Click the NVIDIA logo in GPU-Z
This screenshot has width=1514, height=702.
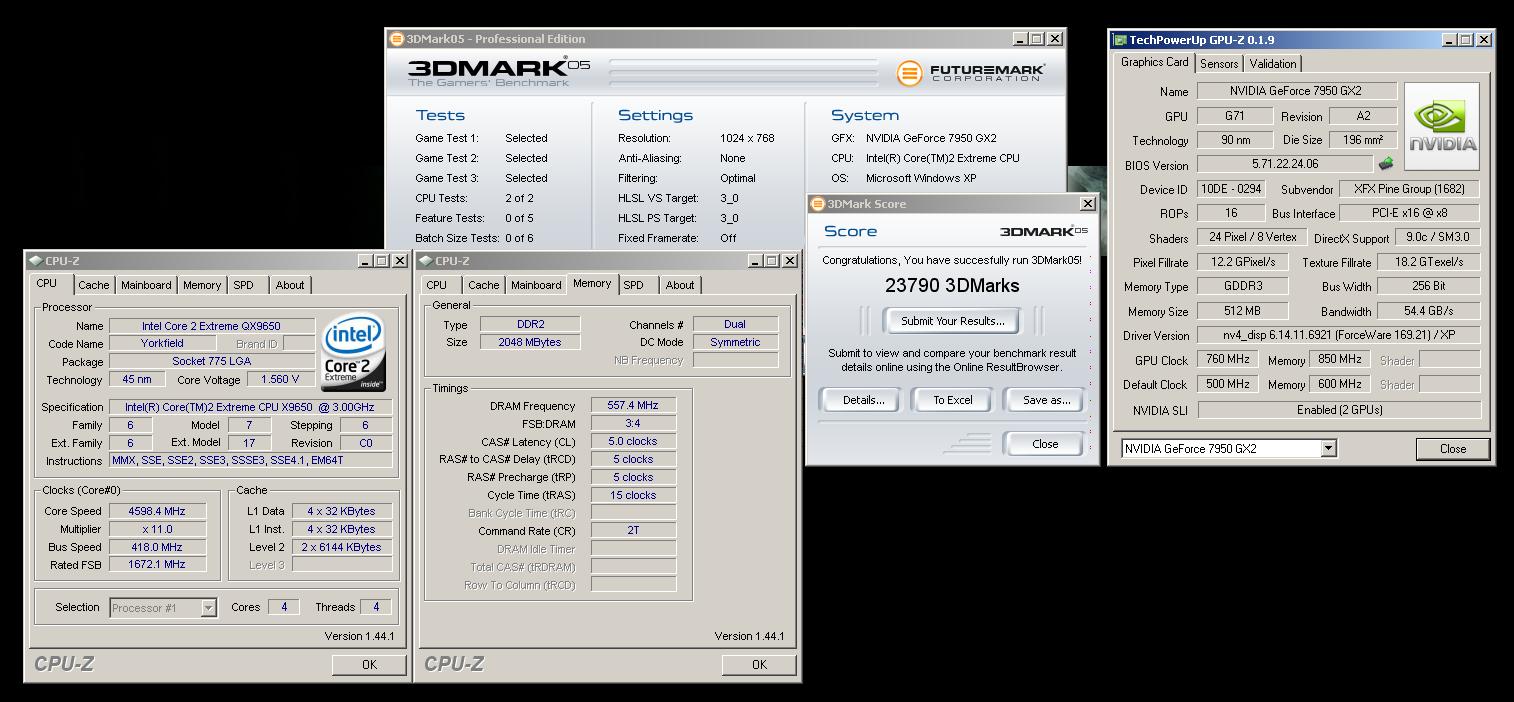pos(1441,126)
